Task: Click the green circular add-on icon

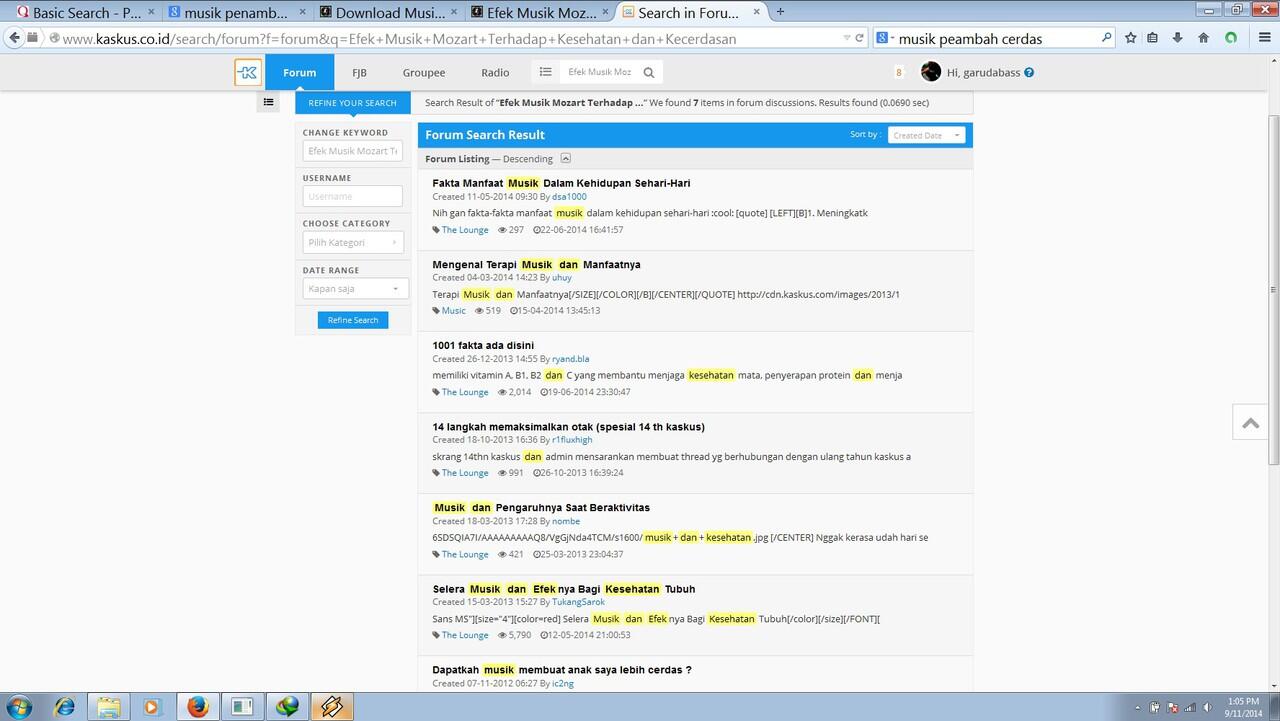Action: click(1231, 38)
